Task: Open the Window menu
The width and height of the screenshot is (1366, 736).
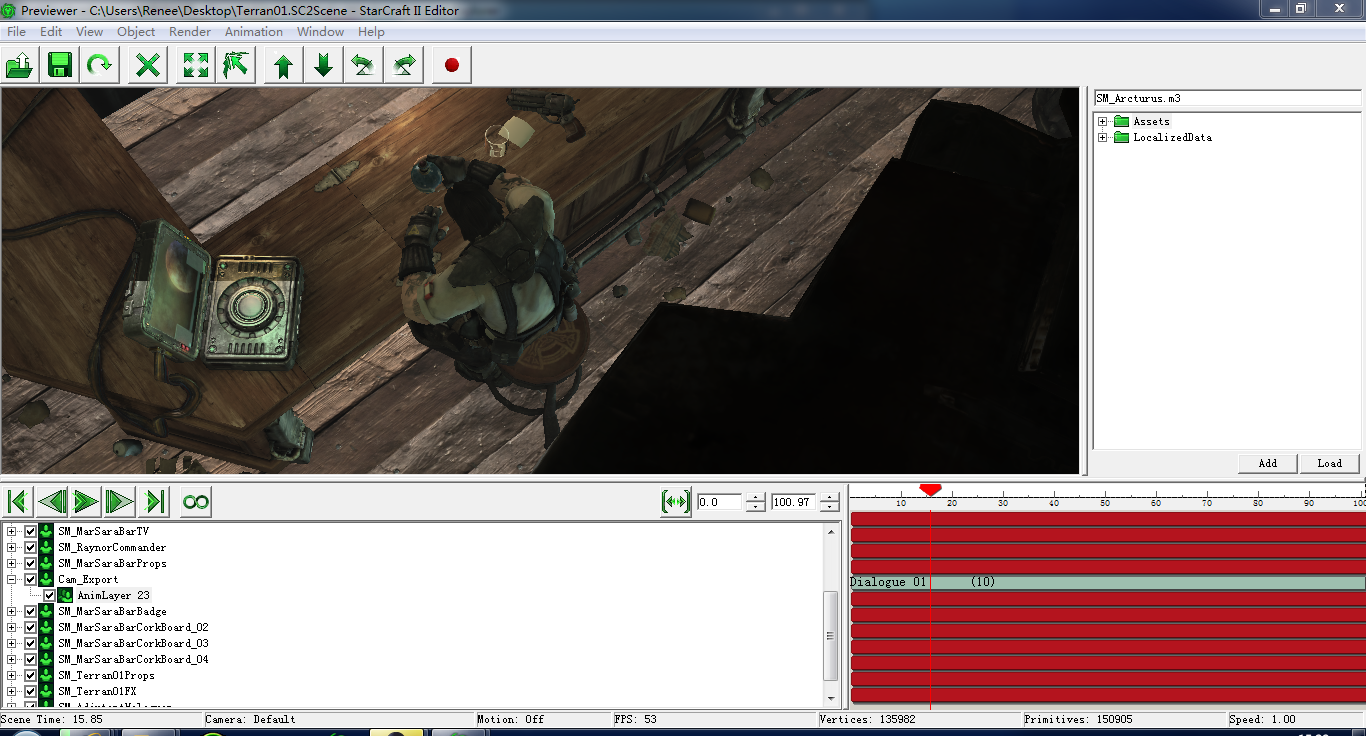Action: (320, 32)
